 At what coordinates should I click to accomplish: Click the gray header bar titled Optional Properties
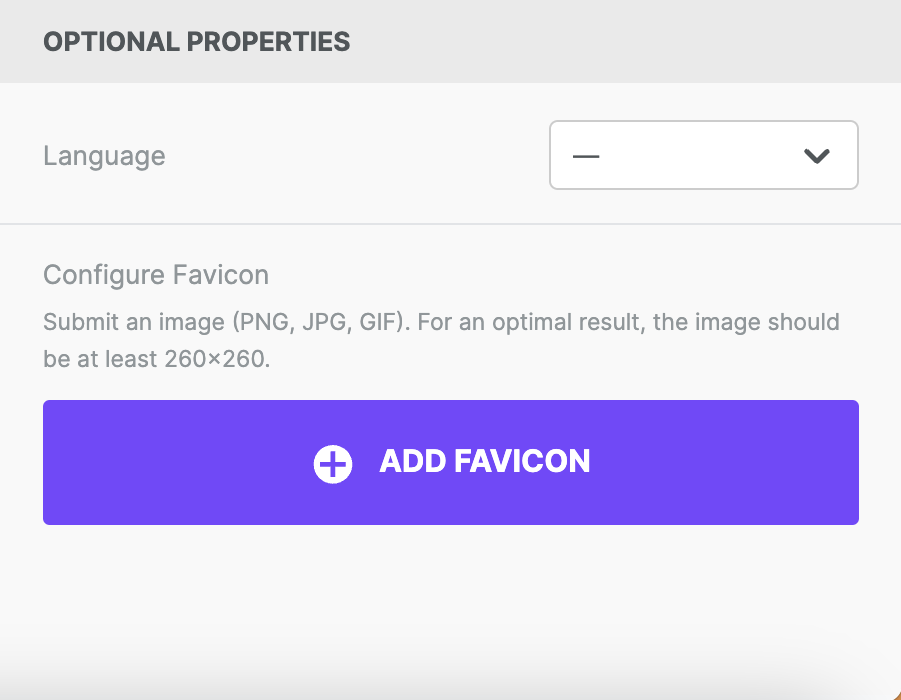tap(450, 41)
